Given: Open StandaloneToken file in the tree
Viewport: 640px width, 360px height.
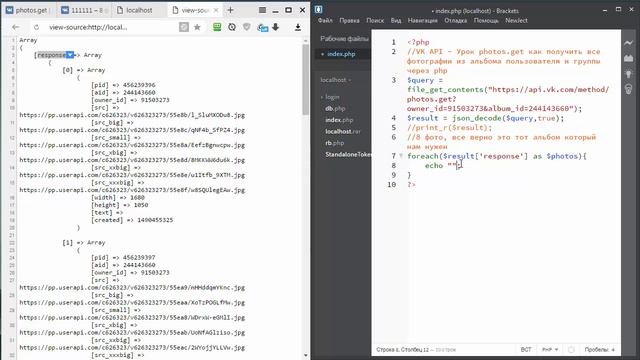Looking at the screenshot, I should click(x=348, y=154).
